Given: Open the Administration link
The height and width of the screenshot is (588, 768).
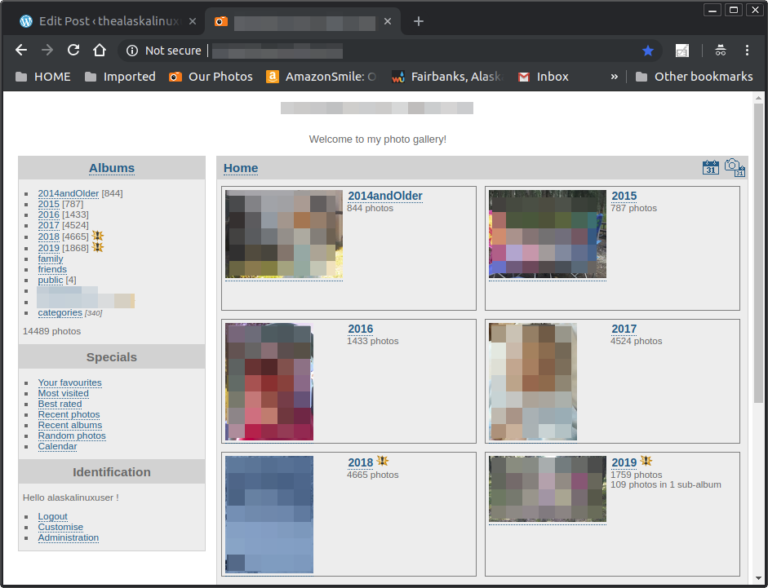Looking at the screenshot, I should (68, 538).
